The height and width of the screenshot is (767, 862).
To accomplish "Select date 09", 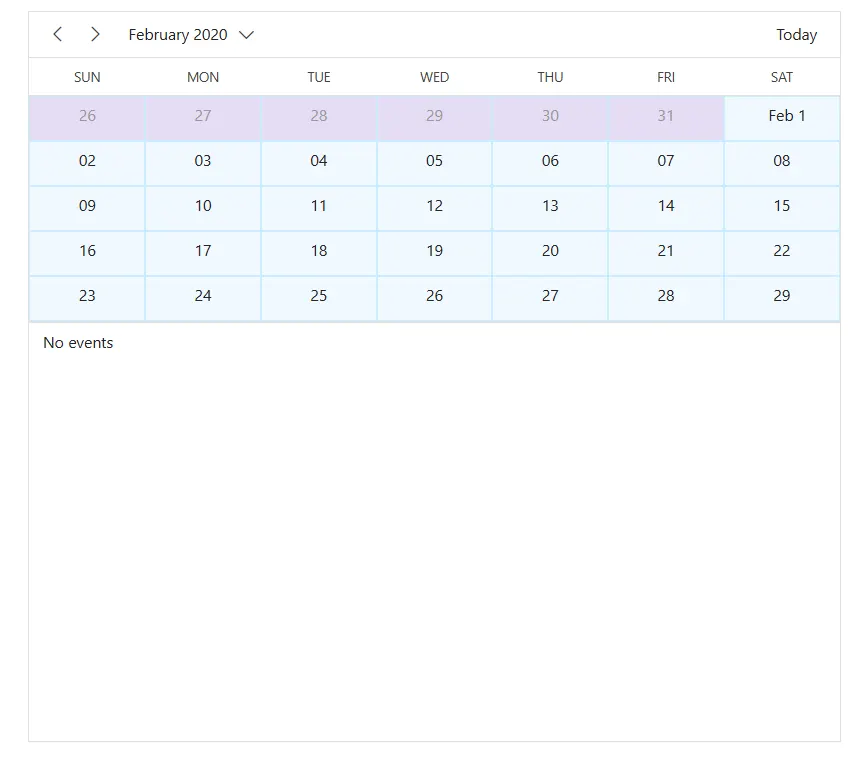I will tap(87, 208).
